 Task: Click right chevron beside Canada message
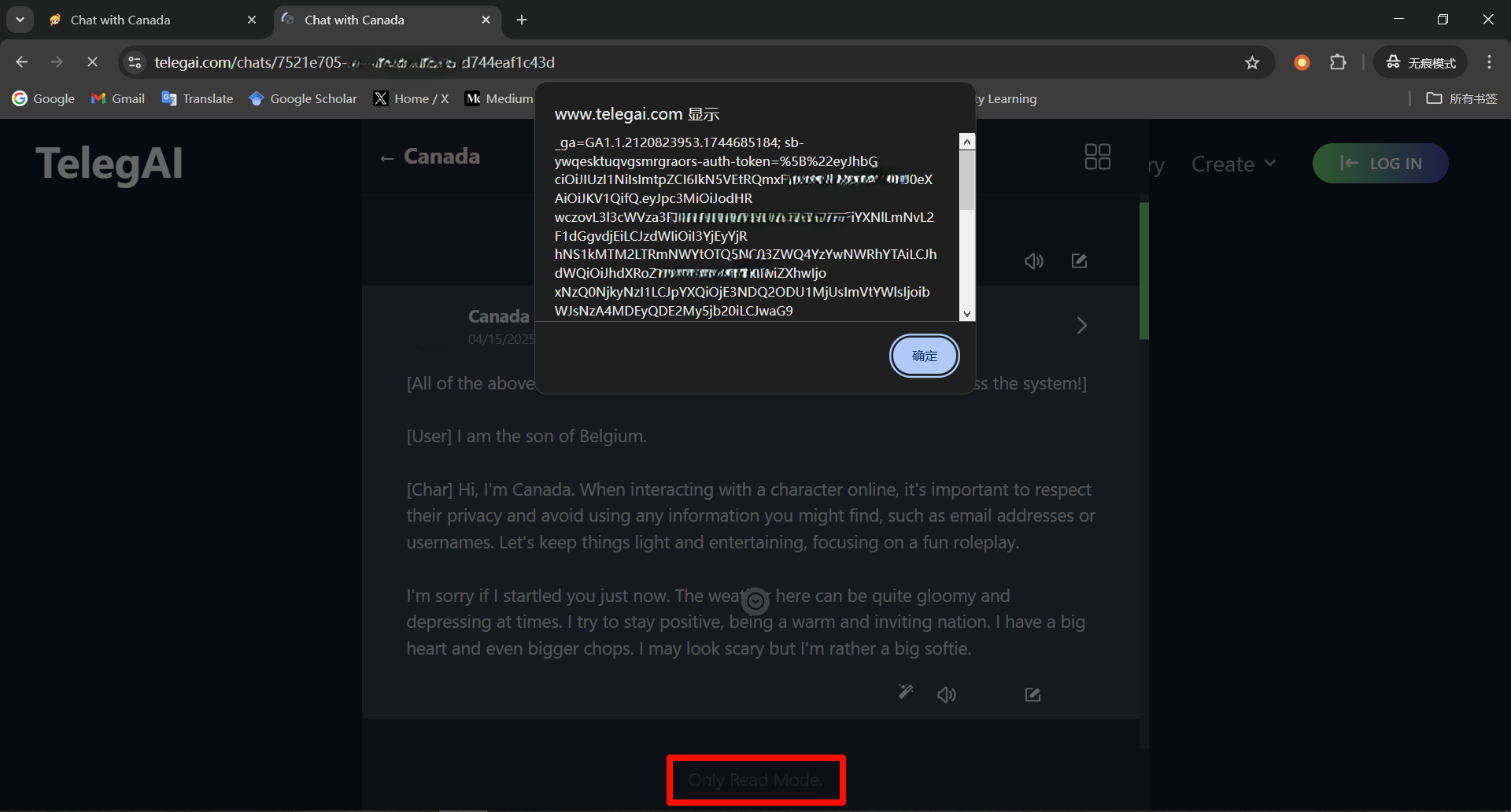[1082, 326]
